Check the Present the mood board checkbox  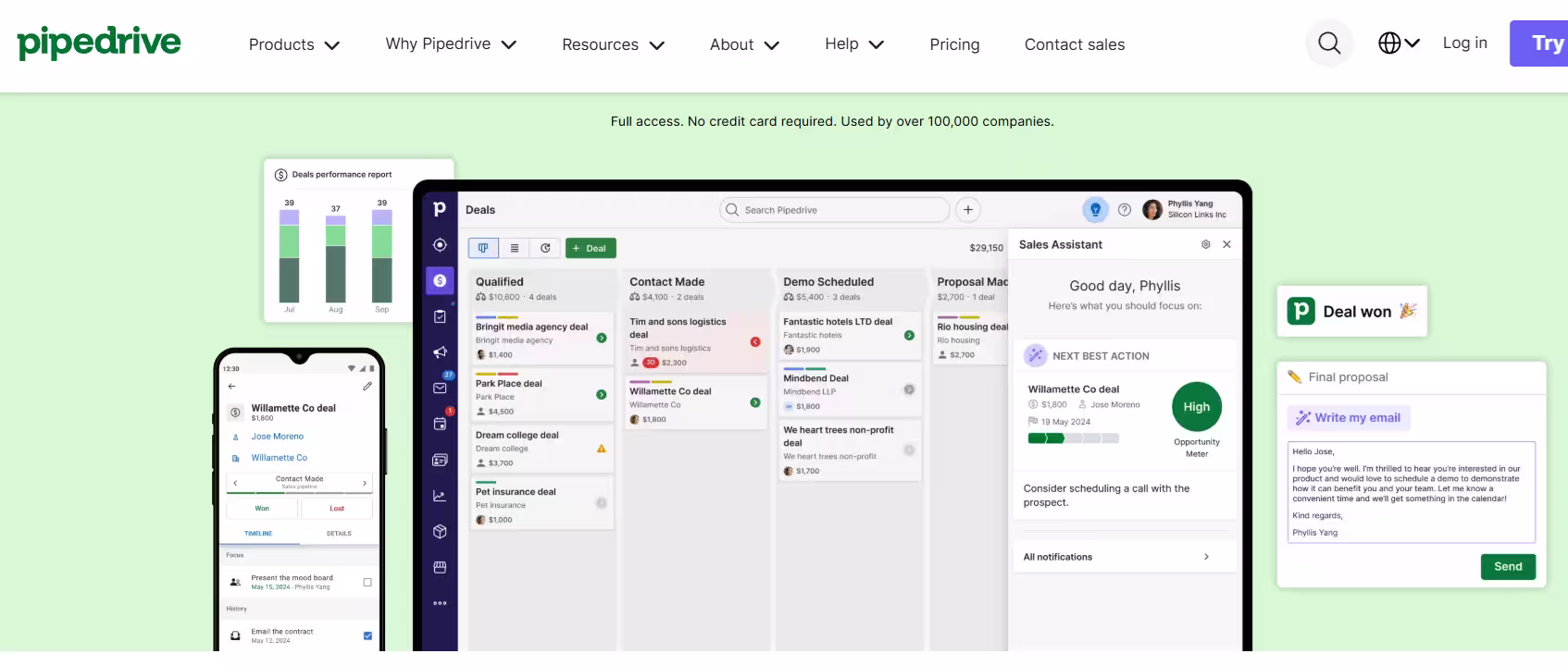pos(367,583)
